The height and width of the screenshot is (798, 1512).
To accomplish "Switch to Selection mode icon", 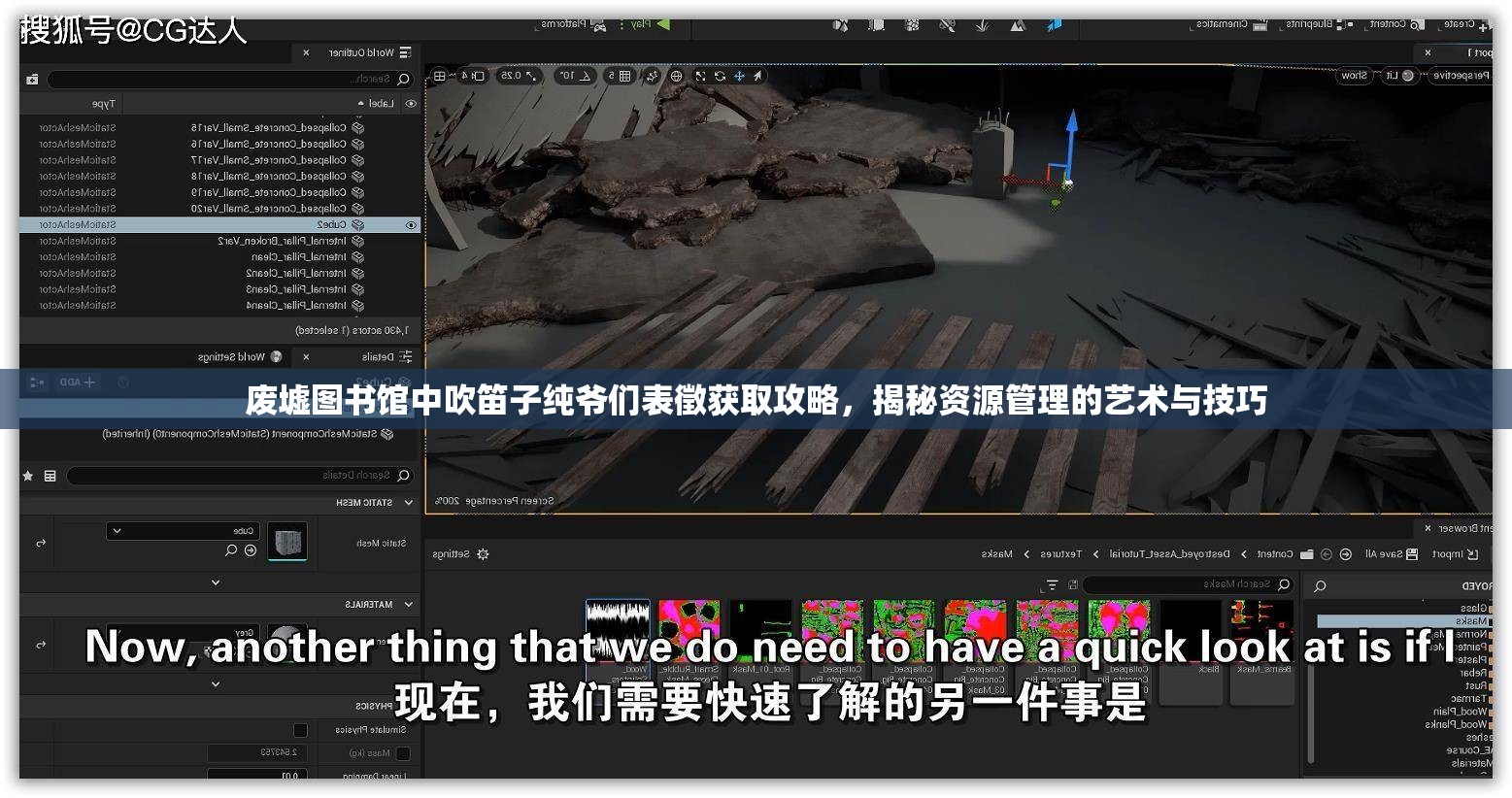I will 1055,25.
